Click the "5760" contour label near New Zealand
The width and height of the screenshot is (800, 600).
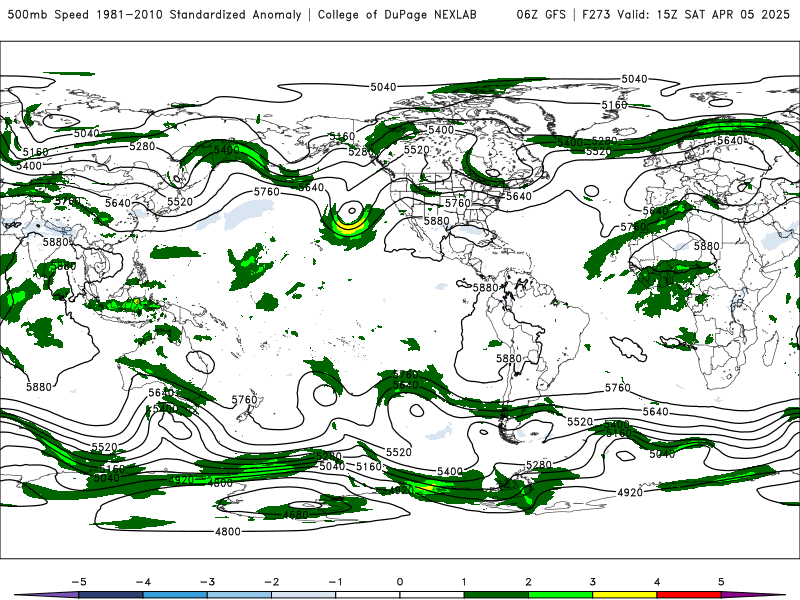tap(244, 399)
